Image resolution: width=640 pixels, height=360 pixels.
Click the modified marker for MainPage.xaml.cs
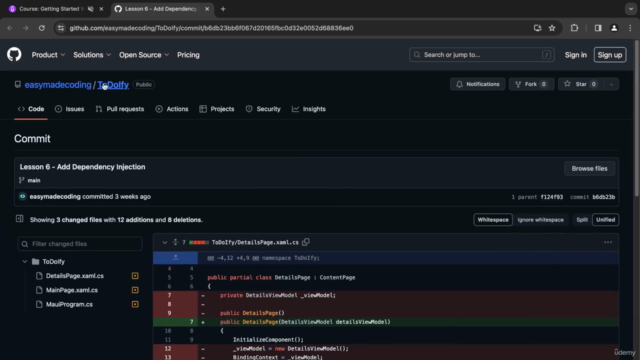pos(135,290)
